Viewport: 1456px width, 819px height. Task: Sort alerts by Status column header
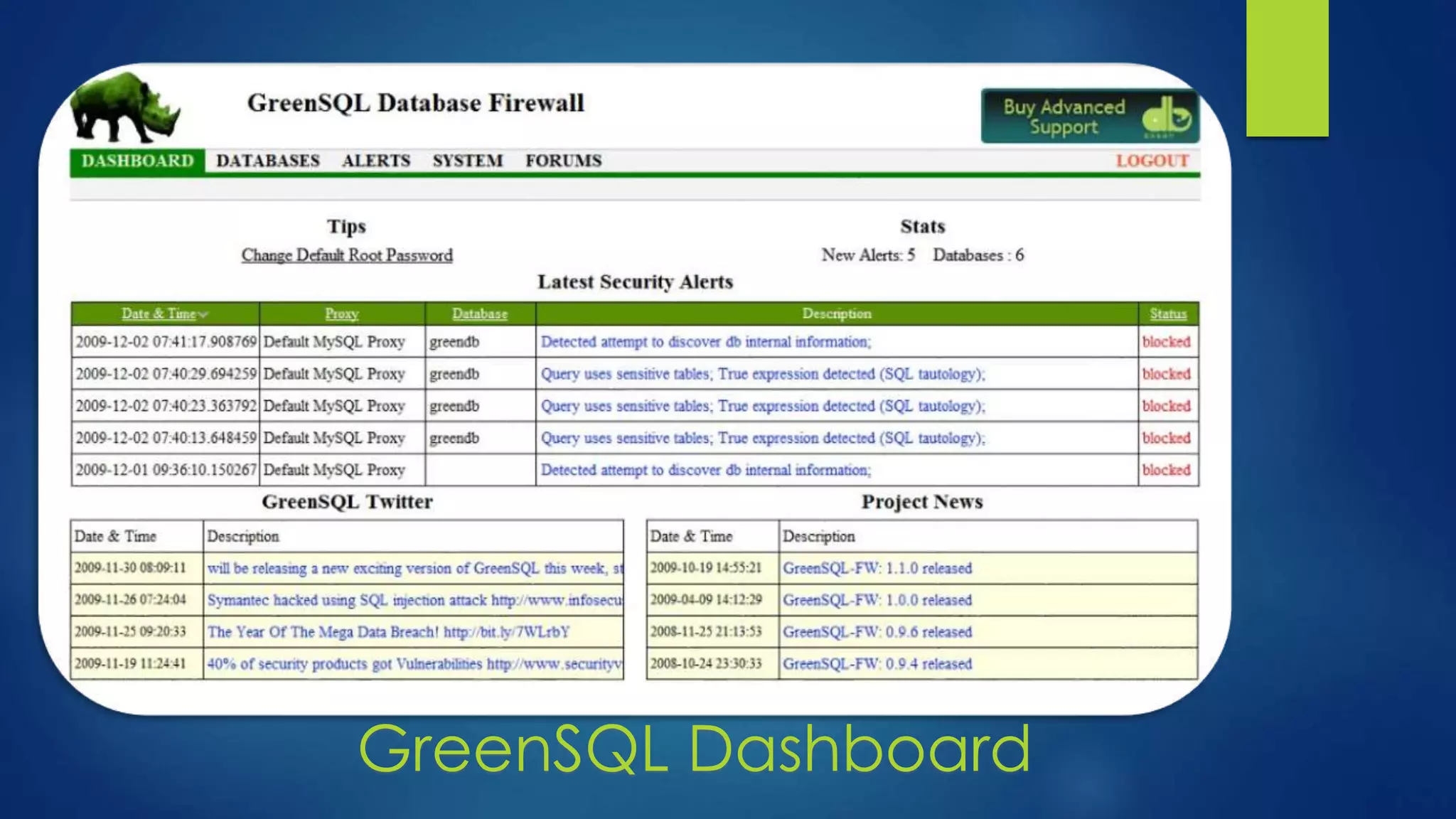[x=1168, y=314]
